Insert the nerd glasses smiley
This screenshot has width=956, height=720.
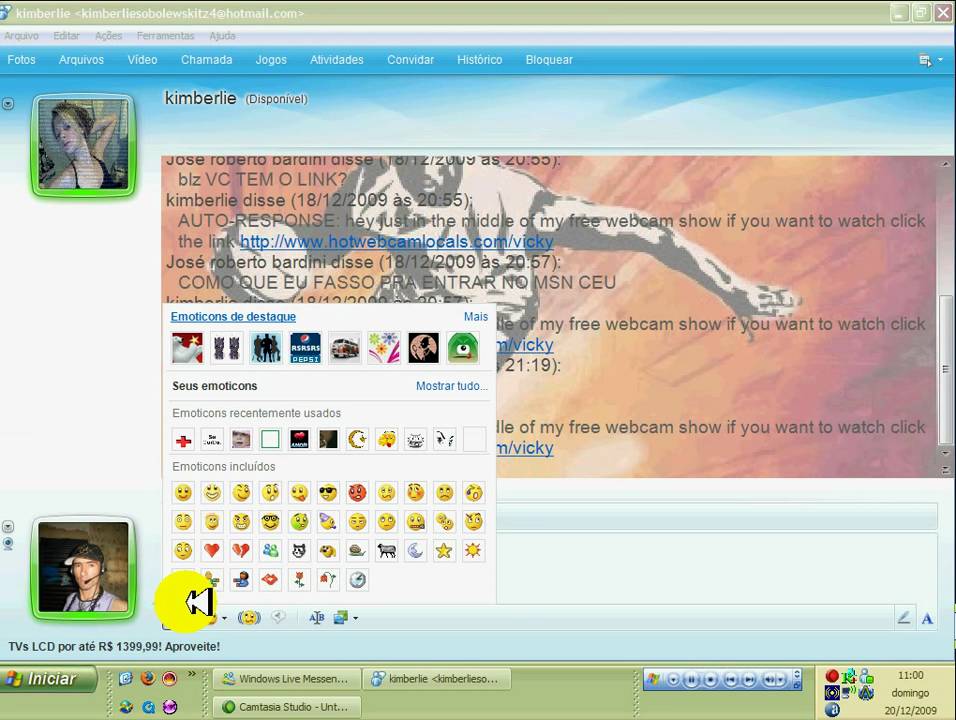point(270,522)
